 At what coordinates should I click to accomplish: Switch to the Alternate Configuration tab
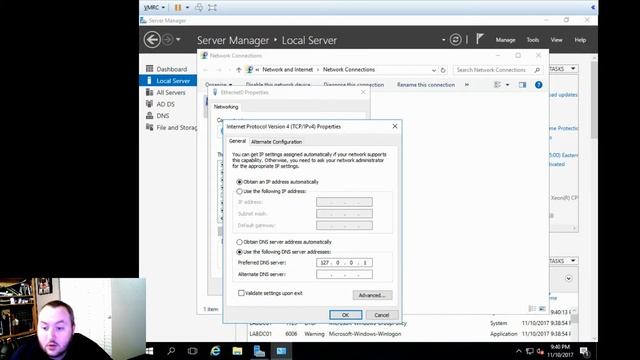click(276, 142)
